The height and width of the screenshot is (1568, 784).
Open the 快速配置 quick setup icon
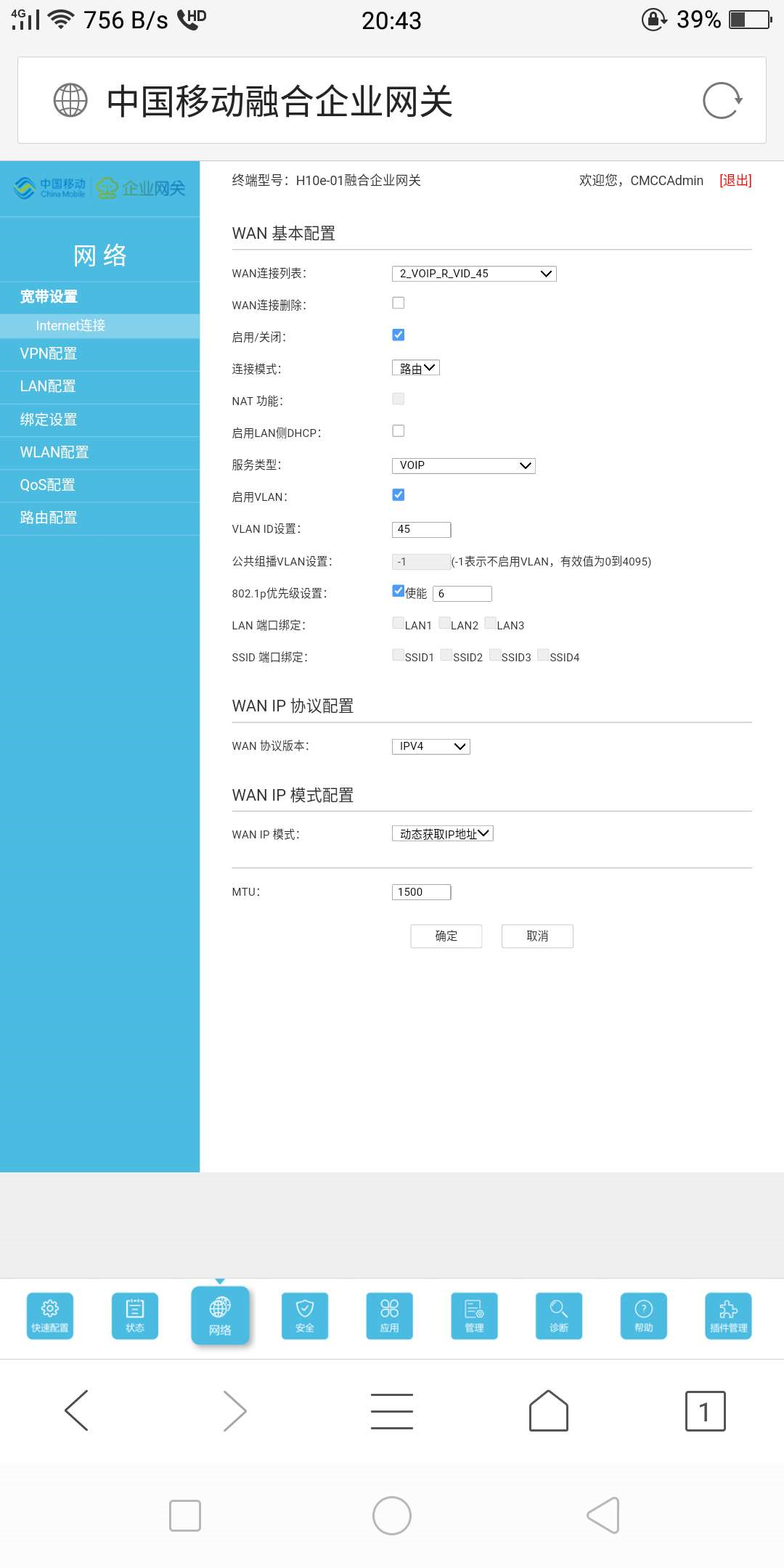click(50, 1315)
